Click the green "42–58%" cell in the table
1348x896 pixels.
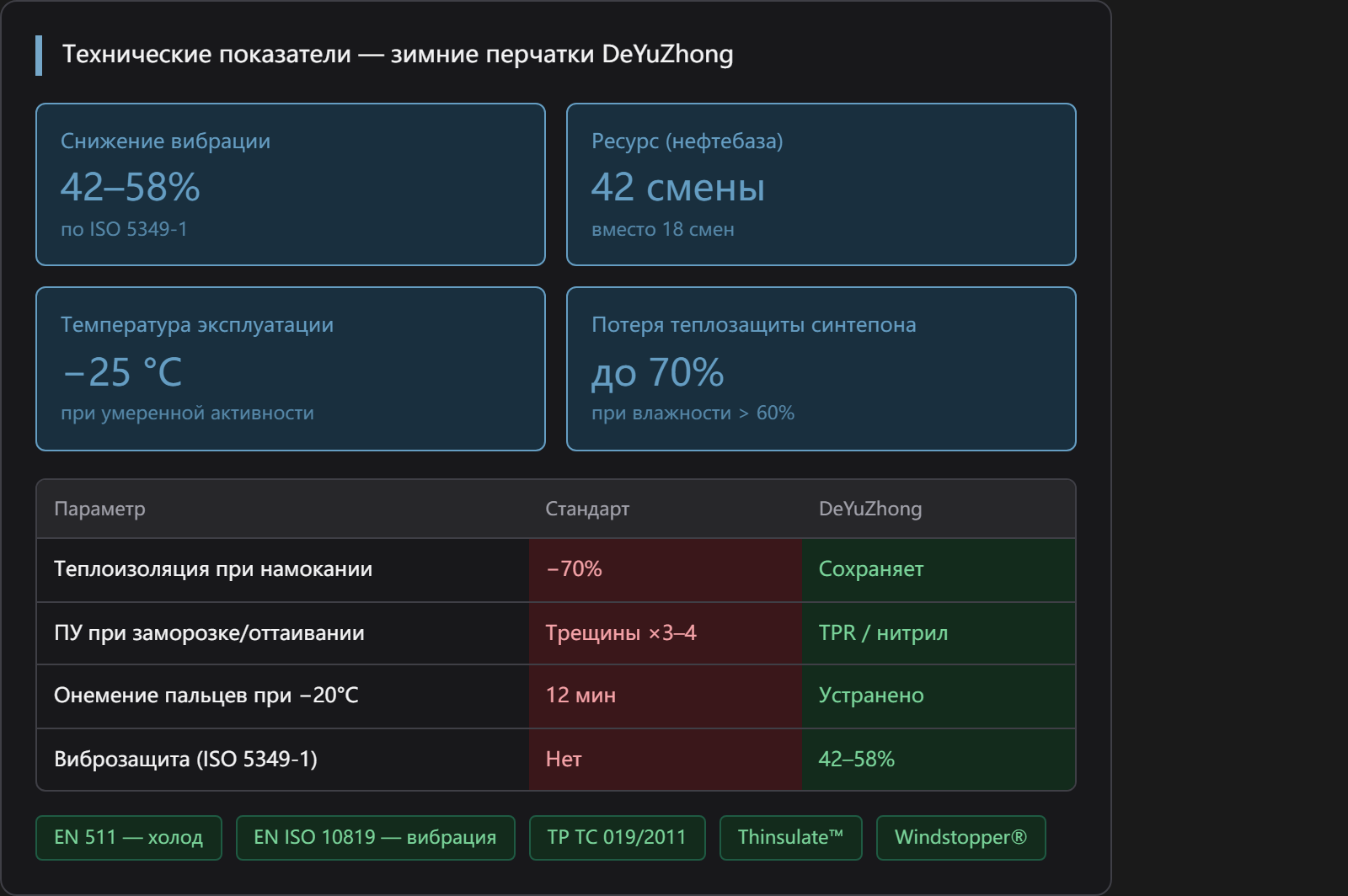click(x=939, y=760)
